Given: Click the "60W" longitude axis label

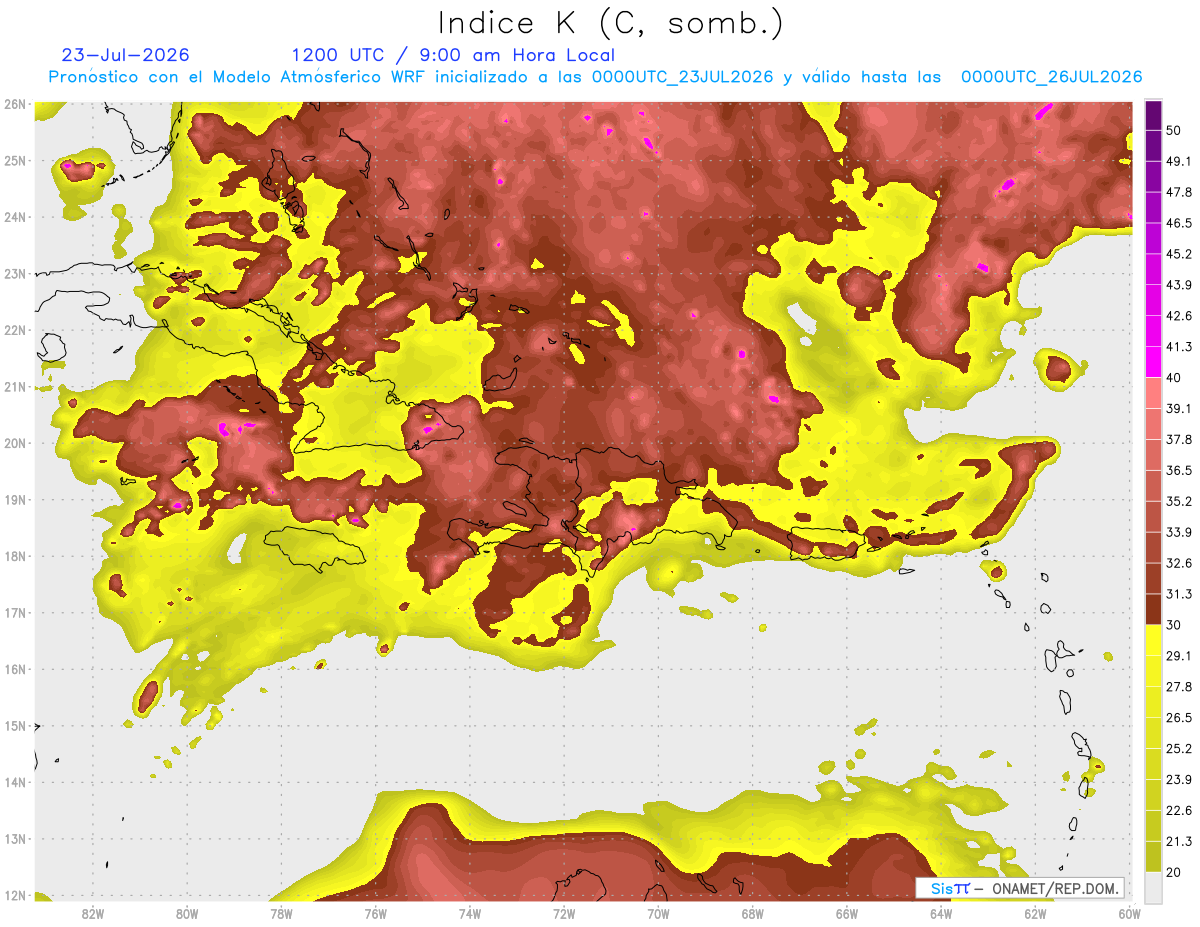Looking at the screenshot, I should pyautogui.click(x=1129, y=913).
